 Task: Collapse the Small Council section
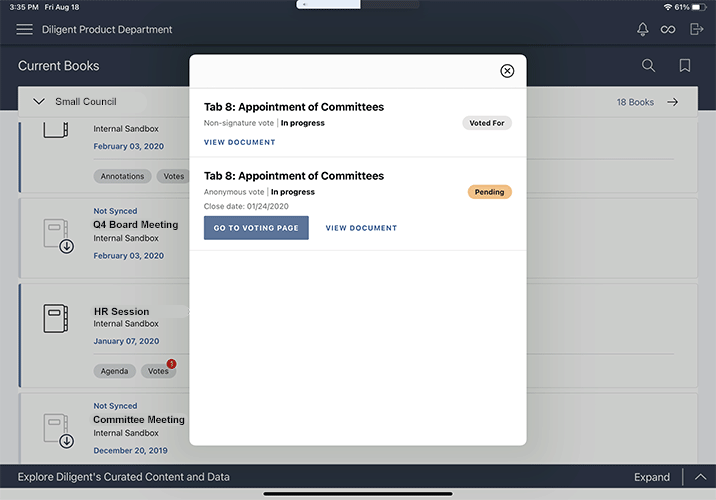point(39,102)
